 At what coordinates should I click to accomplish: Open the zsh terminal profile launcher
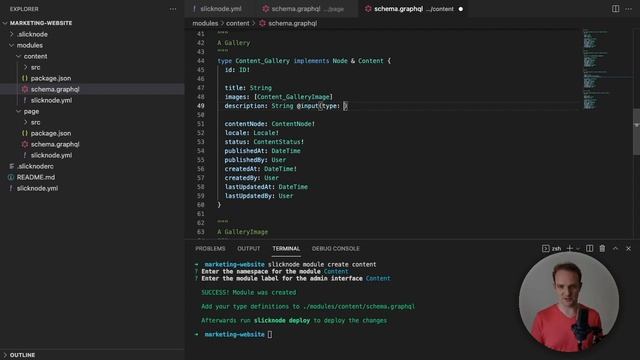(551, 248)
